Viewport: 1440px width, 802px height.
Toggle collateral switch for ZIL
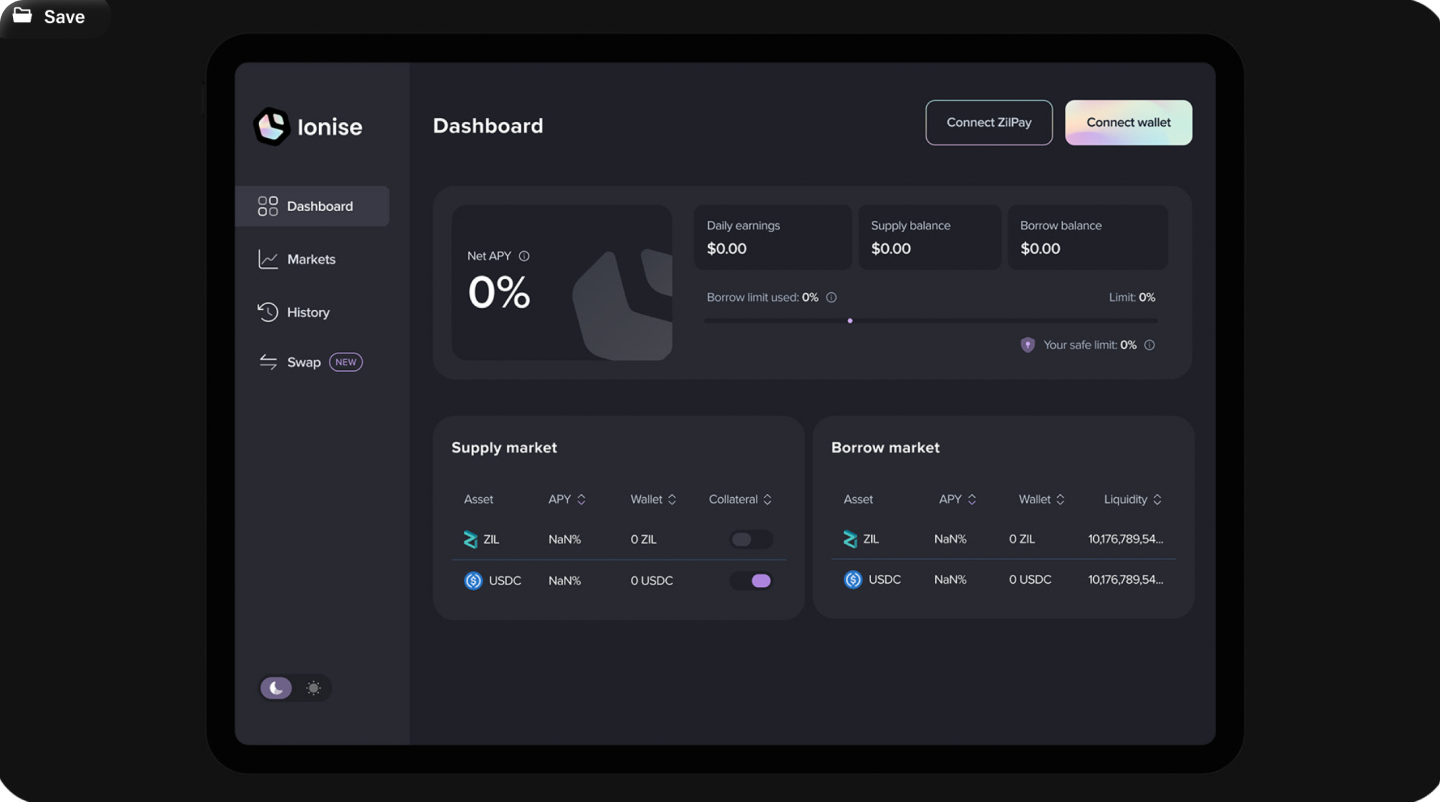(x=751, y=540)
